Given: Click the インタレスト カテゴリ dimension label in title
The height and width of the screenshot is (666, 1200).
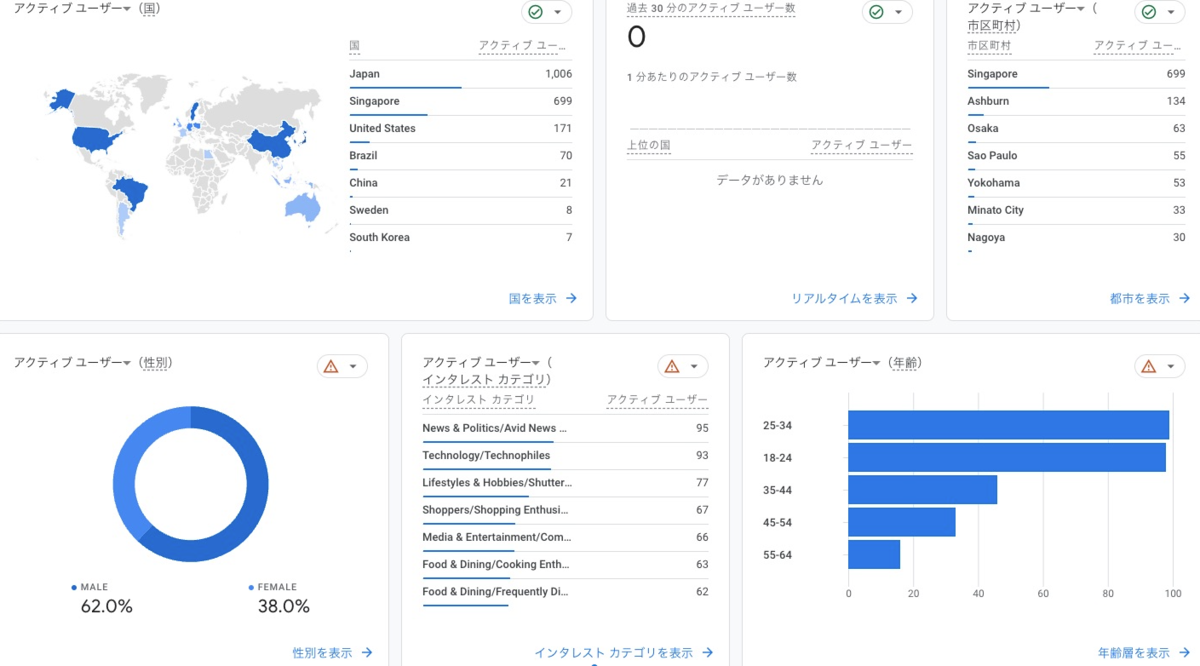Looking at the screenshot, I should pos(485,380).
